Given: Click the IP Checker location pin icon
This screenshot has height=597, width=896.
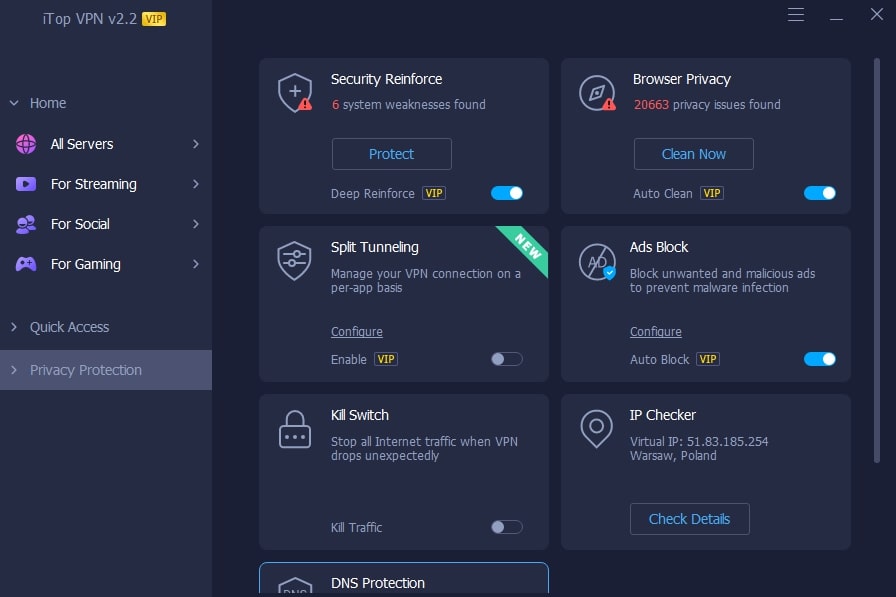Looking at the screenshot, I should [x=597, y=428].
